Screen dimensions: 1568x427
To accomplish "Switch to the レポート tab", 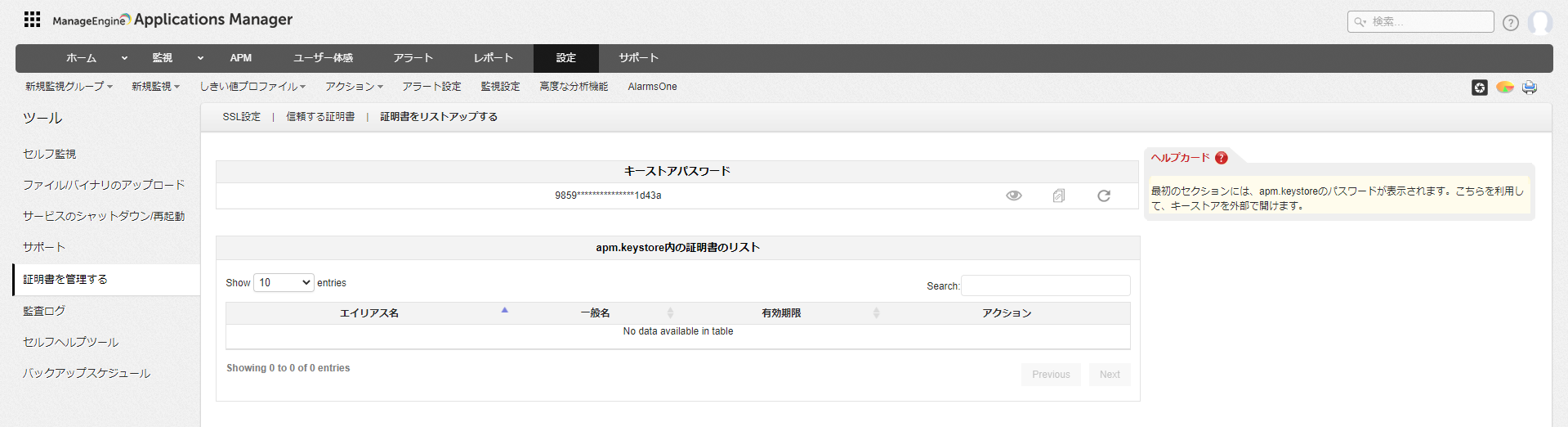I will pos(494,58).
